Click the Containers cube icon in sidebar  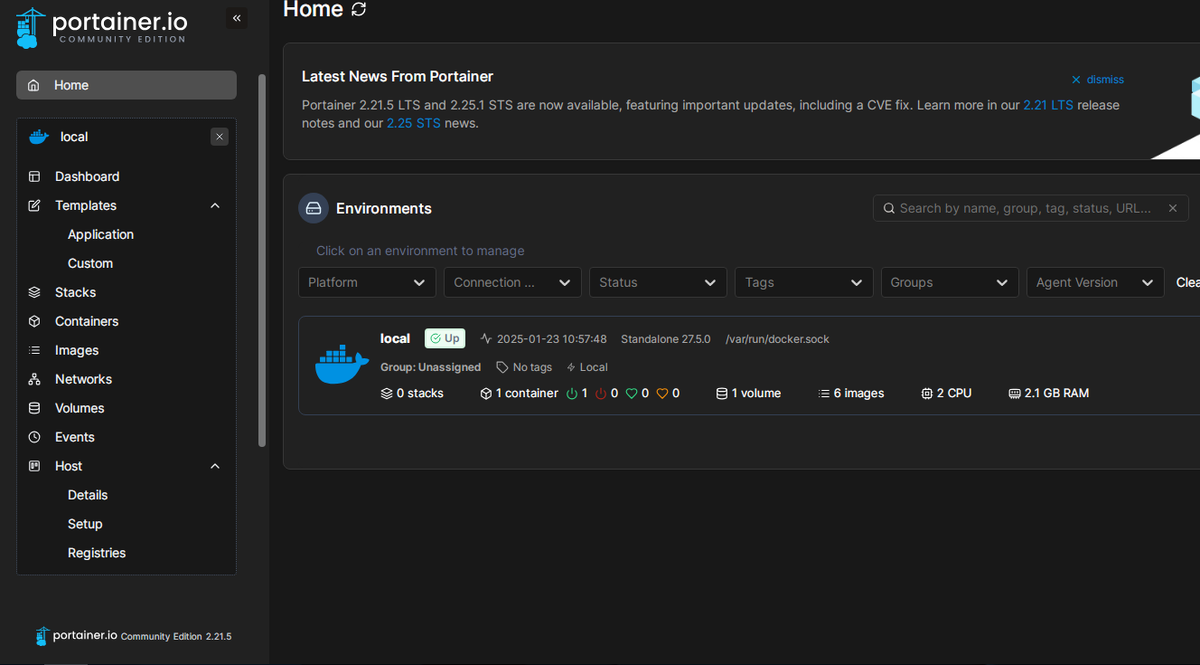(35, 321)
